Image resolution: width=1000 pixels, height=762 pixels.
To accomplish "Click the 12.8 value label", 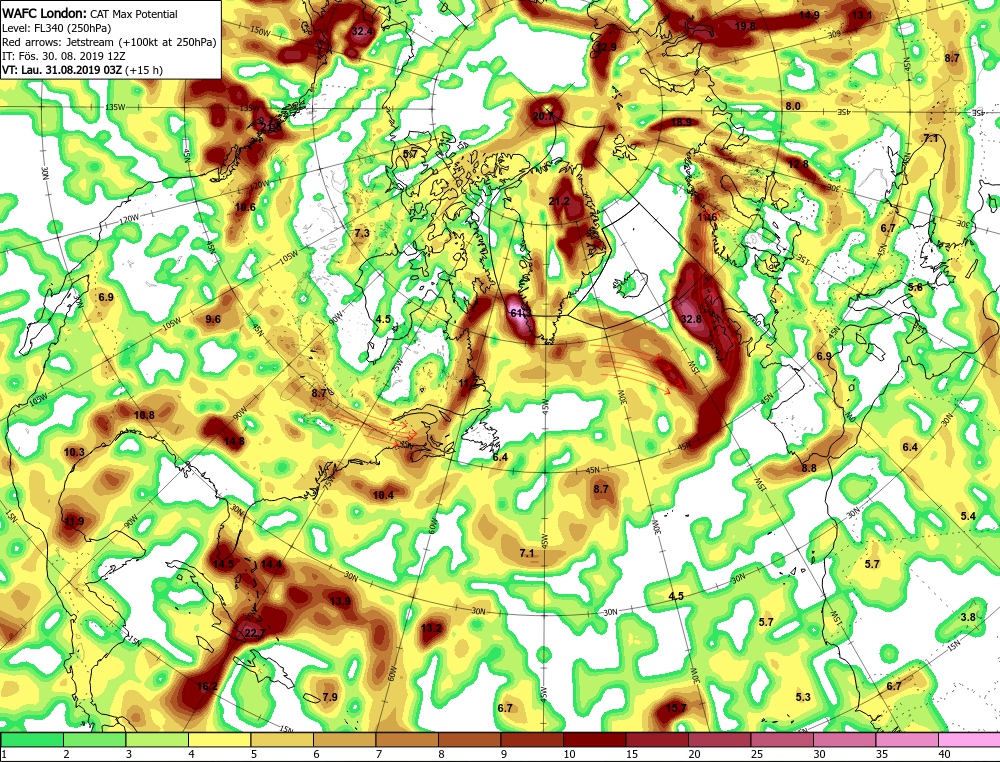I will click(x=798, y=164).
